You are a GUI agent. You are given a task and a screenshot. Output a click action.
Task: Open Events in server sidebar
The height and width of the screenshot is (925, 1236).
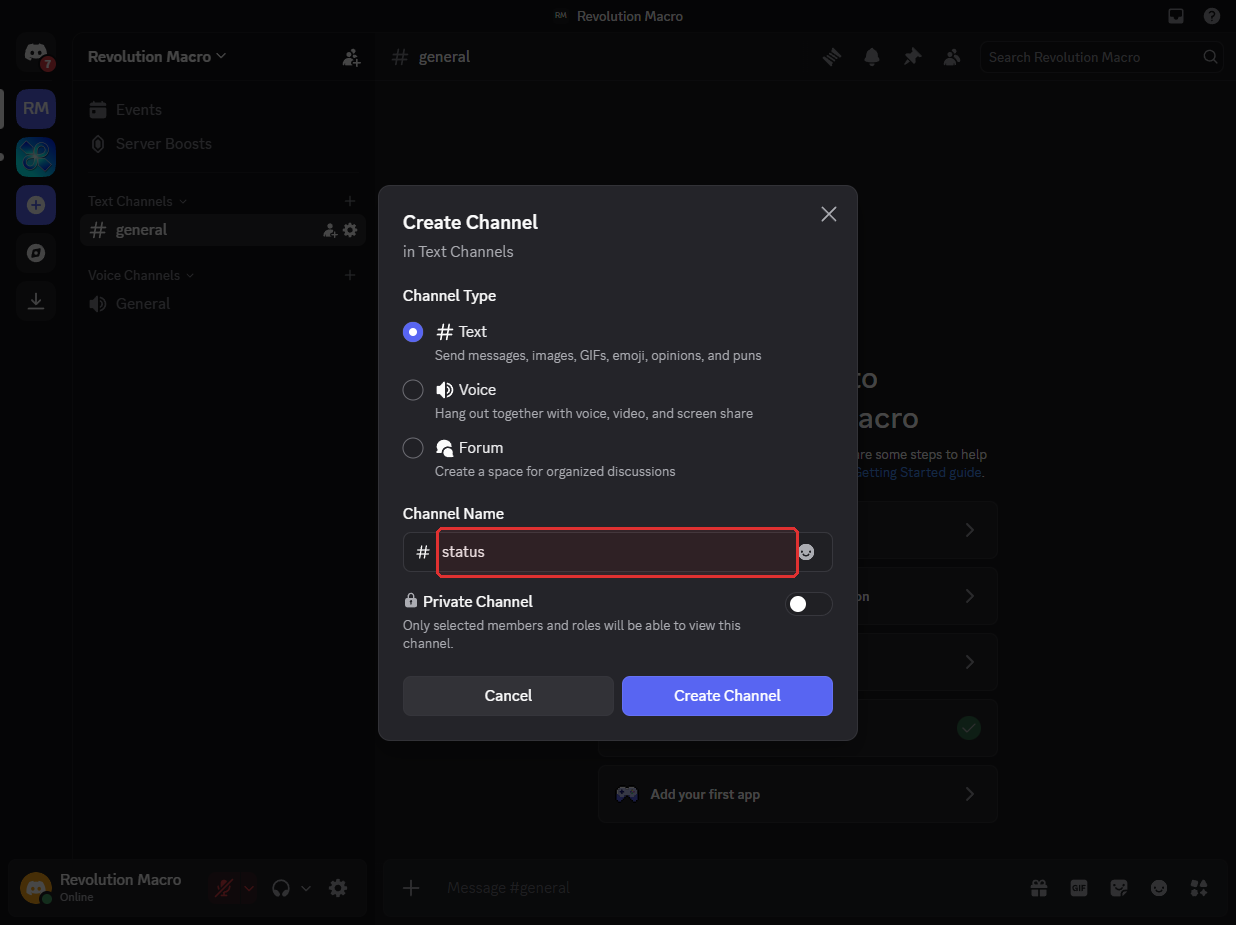(223, 110)
